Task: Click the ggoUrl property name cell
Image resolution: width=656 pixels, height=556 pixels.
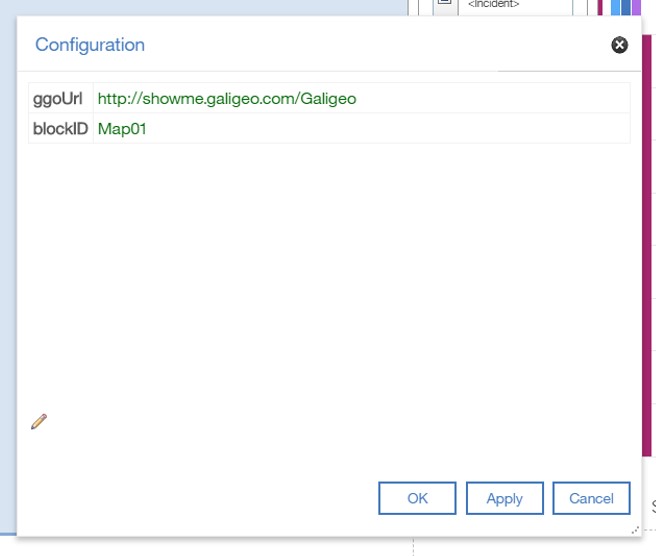Action: [x=61, y=98]
